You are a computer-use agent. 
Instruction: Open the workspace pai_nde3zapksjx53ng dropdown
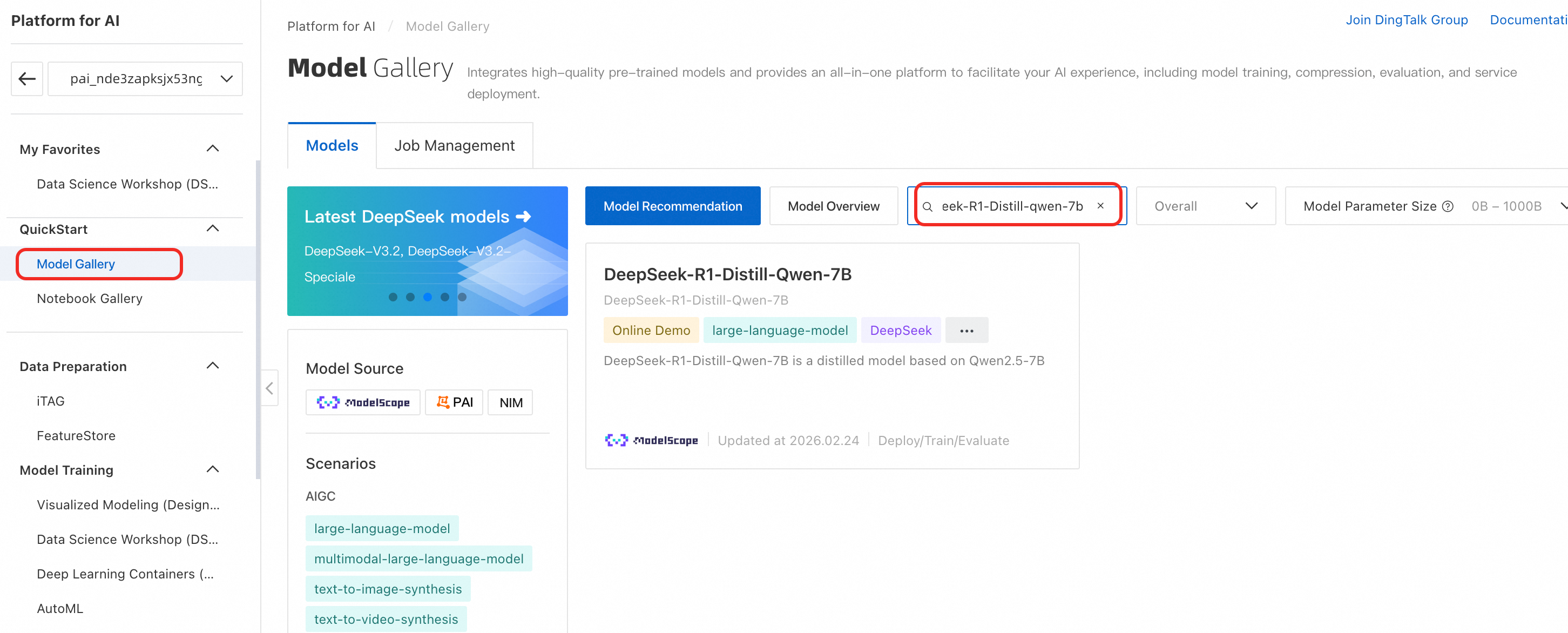(145, 78)
